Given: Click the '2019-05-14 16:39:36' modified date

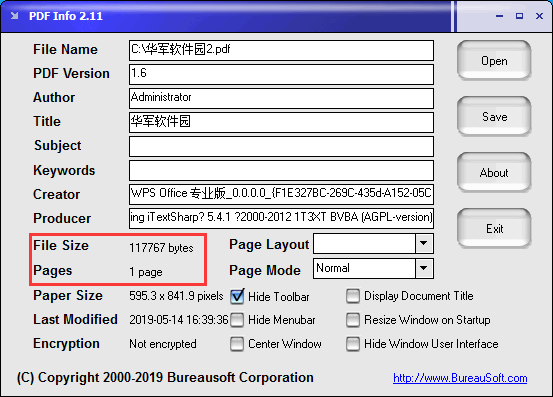Looking at the screenshot, I should [x=179, y=320].
